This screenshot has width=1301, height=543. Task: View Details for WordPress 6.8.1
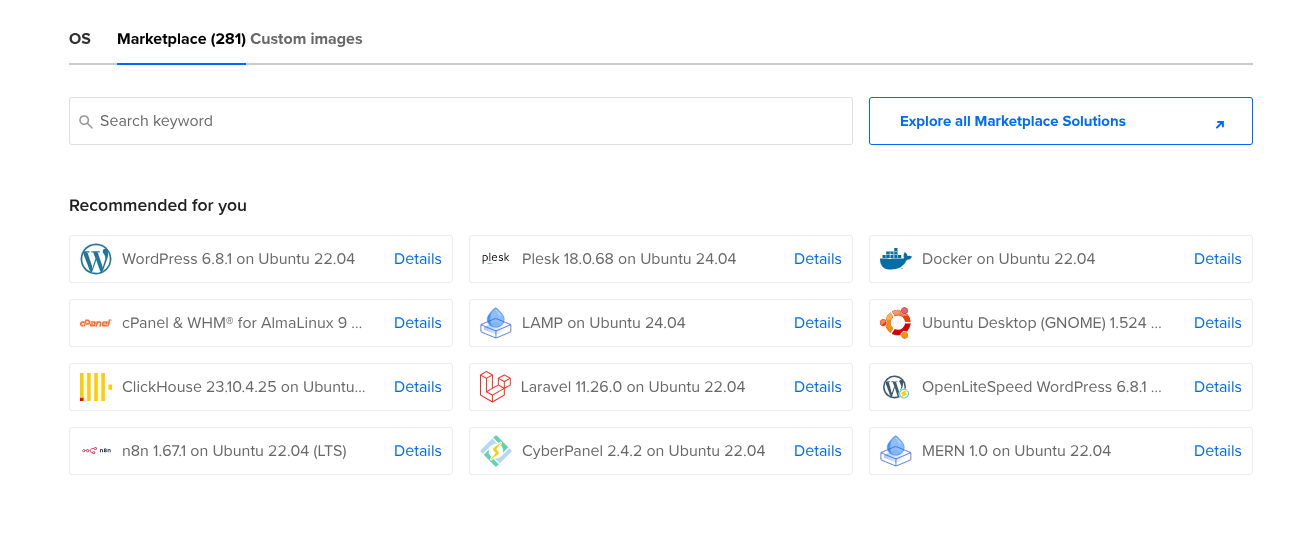click(418, 259)
